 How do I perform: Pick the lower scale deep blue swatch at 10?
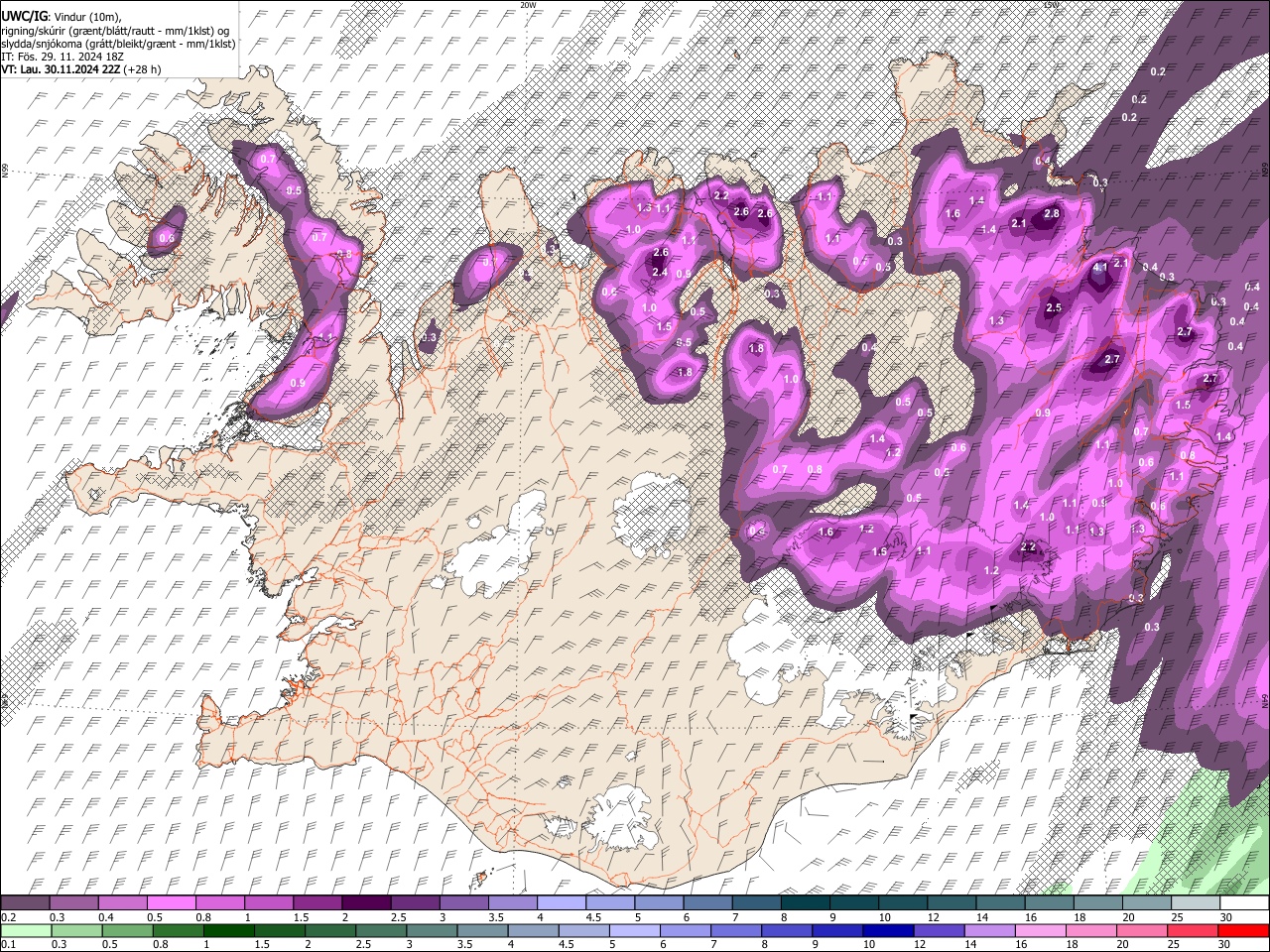tap(887, 930)
